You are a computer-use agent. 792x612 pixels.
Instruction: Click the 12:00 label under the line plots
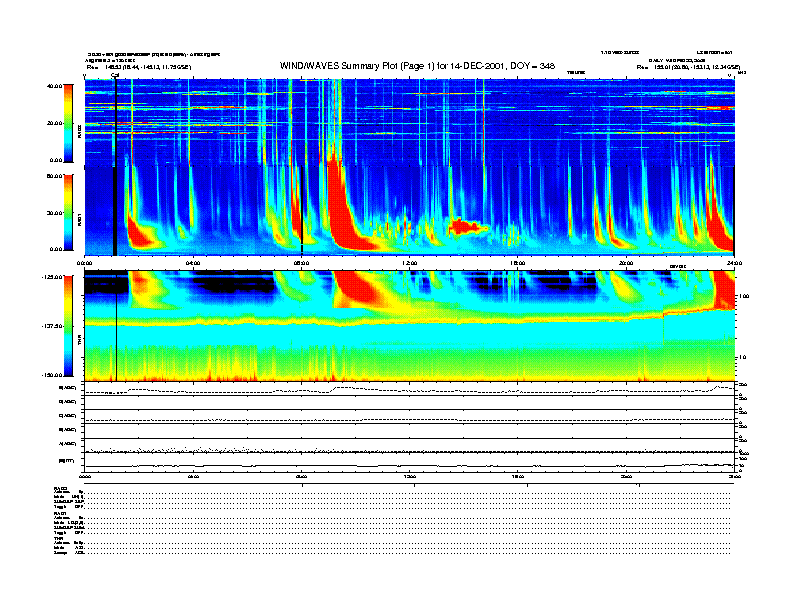pos(409,476)
